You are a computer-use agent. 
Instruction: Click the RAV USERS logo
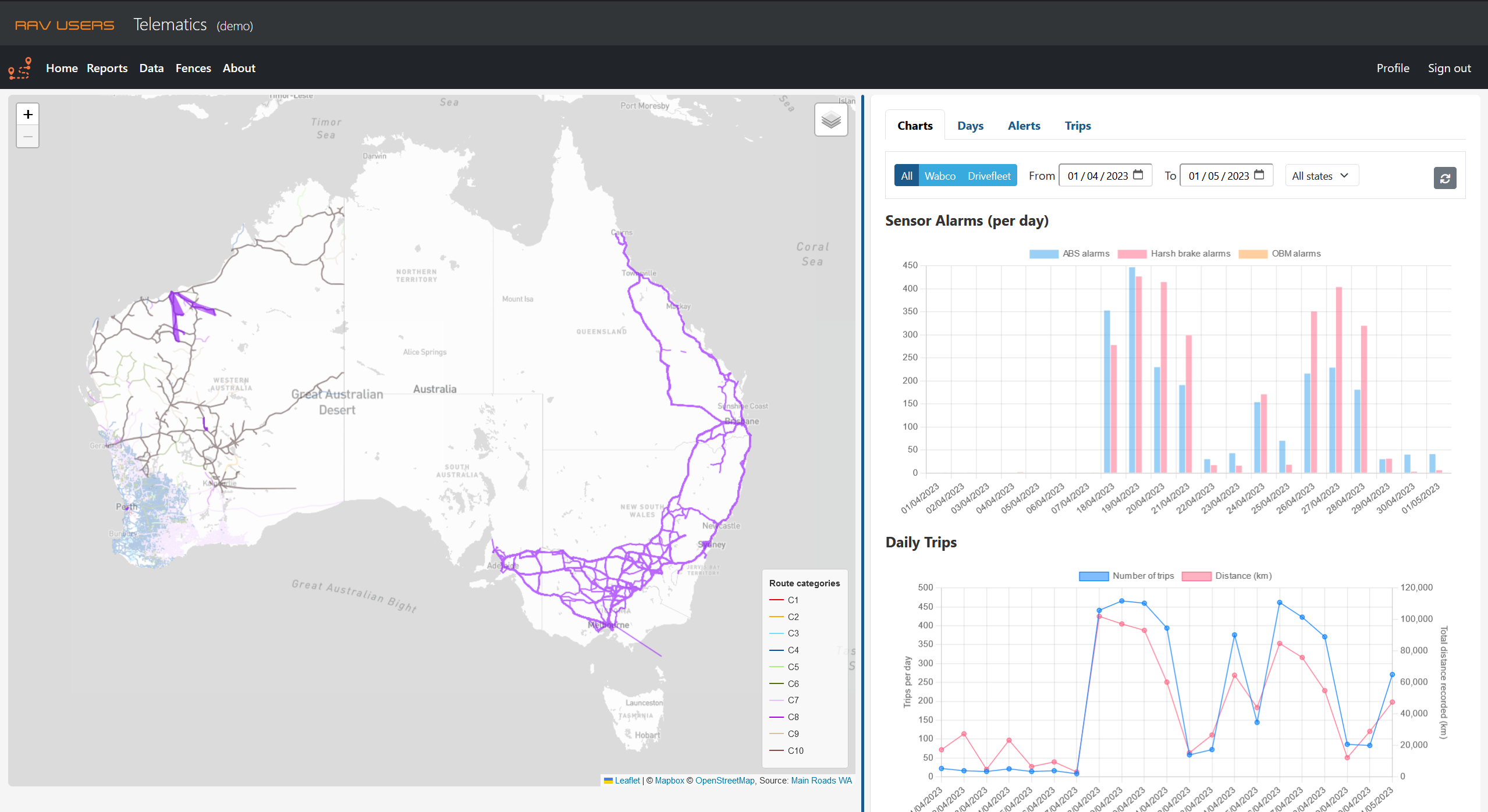pyautogui.click(x=65, y=26)
